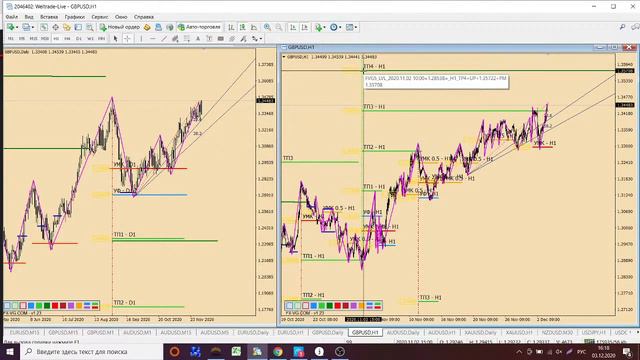Switch to Candlesticks display button
The width and height of the screenshot is (640, 360).
(242, 27)
